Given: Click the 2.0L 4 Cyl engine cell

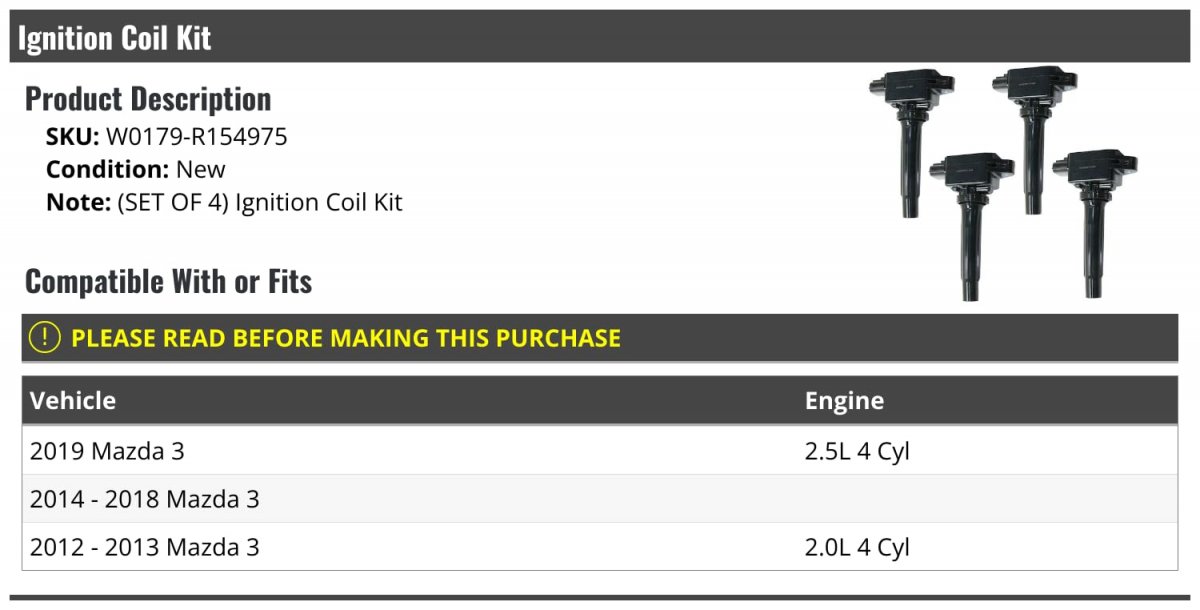Looking at the screenshot, I should [x=857, y=547].
